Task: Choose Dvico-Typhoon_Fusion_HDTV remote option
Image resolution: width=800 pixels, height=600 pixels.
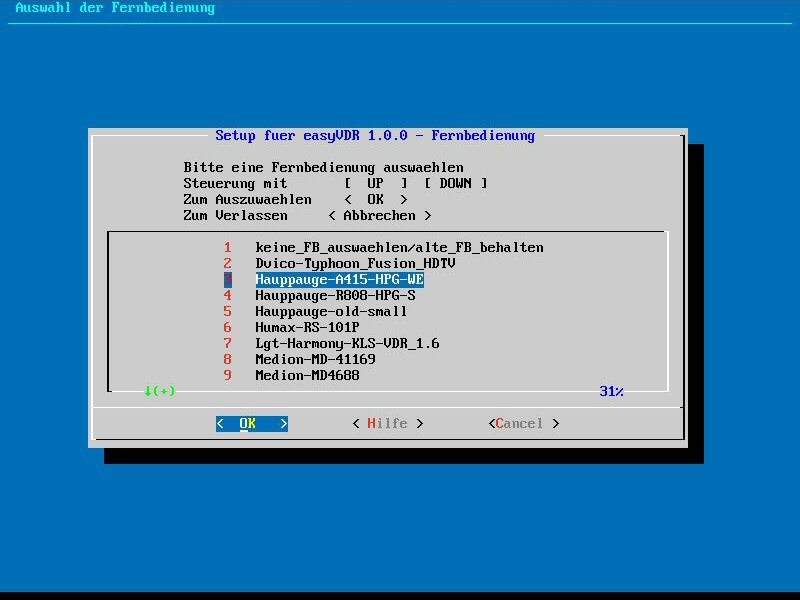Action: coord(355,263)
